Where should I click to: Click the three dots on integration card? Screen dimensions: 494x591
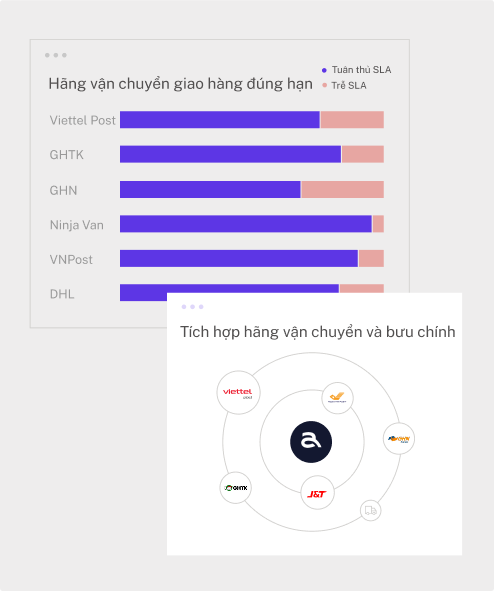193,307
